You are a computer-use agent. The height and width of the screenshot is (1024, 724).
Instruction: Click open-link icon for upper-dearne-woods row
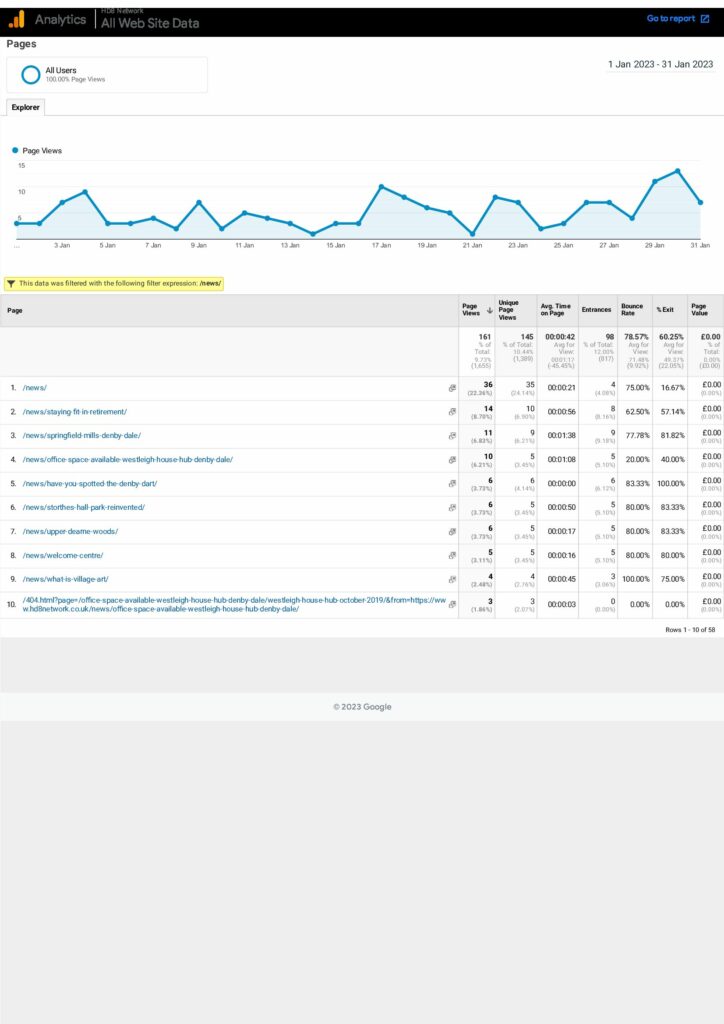click(x=452, y=532)
